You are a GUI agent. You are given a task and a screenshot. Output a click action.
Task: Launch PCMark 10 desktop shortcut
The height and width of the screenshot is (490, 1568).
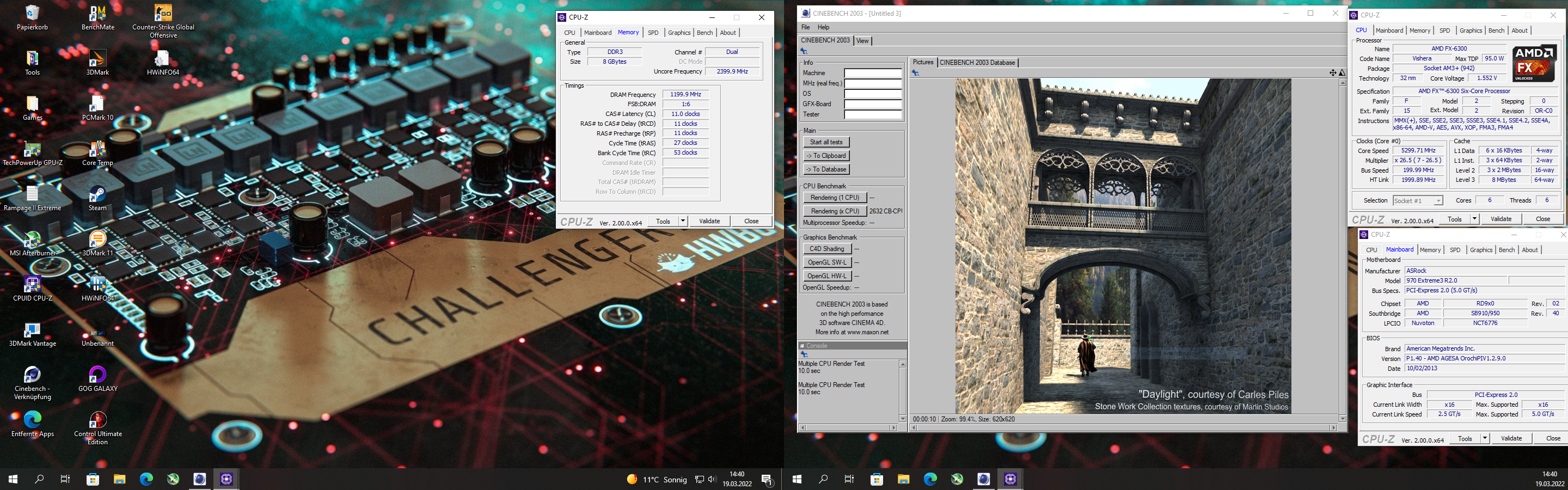[x=97, y=108]
